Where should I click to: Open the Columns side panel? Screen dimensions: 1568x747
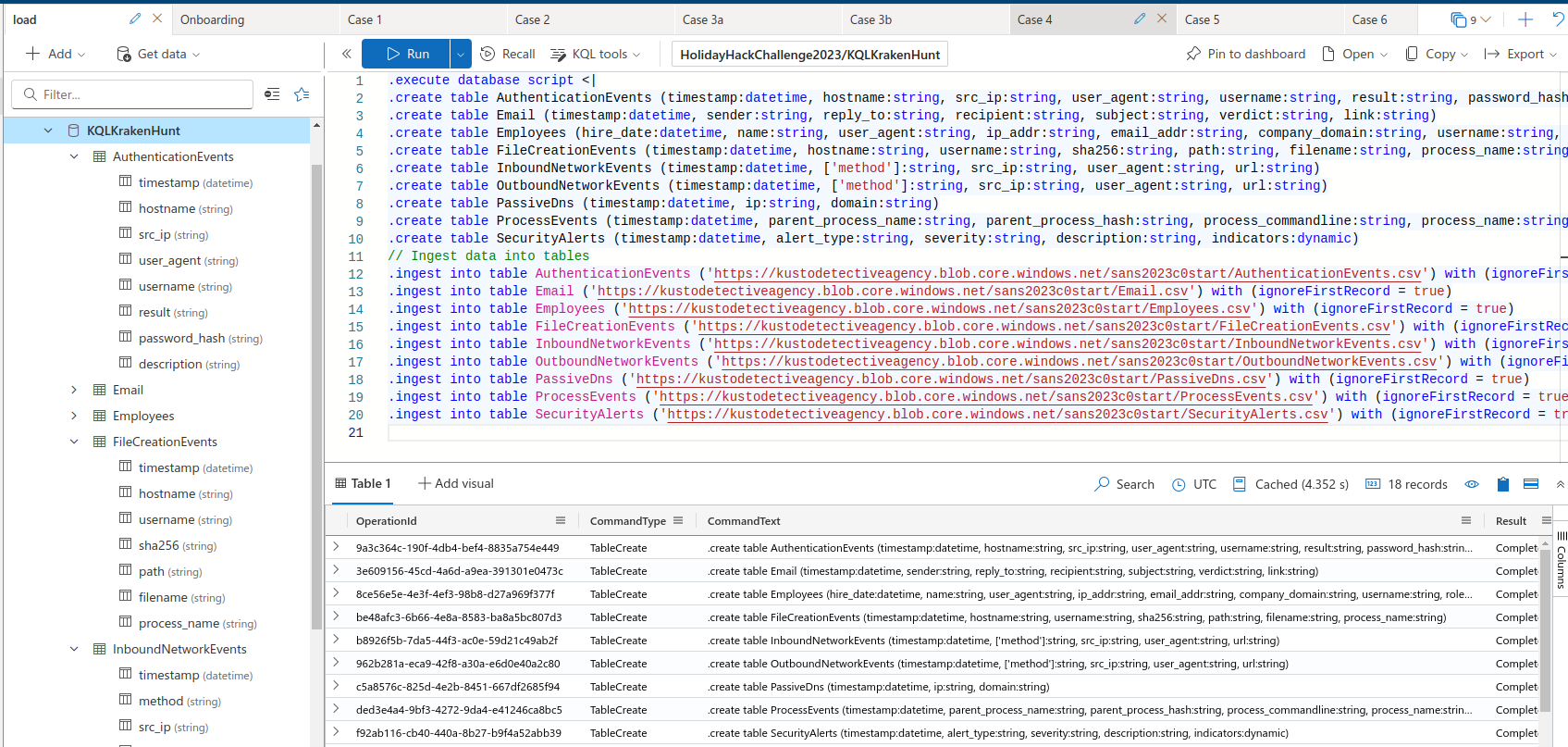(1561, 561)
